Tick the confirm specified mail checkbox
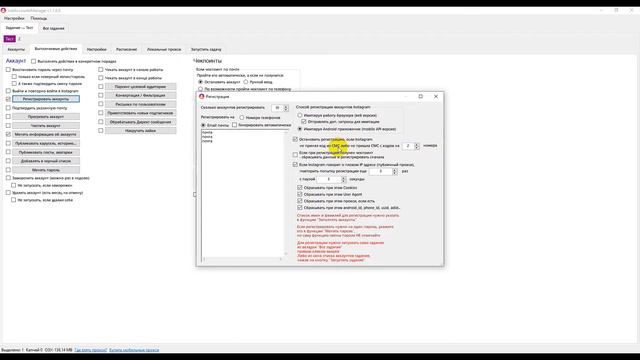Image resolution: width=640 pixels, height=360 pixels. click(x=8, y=108)
